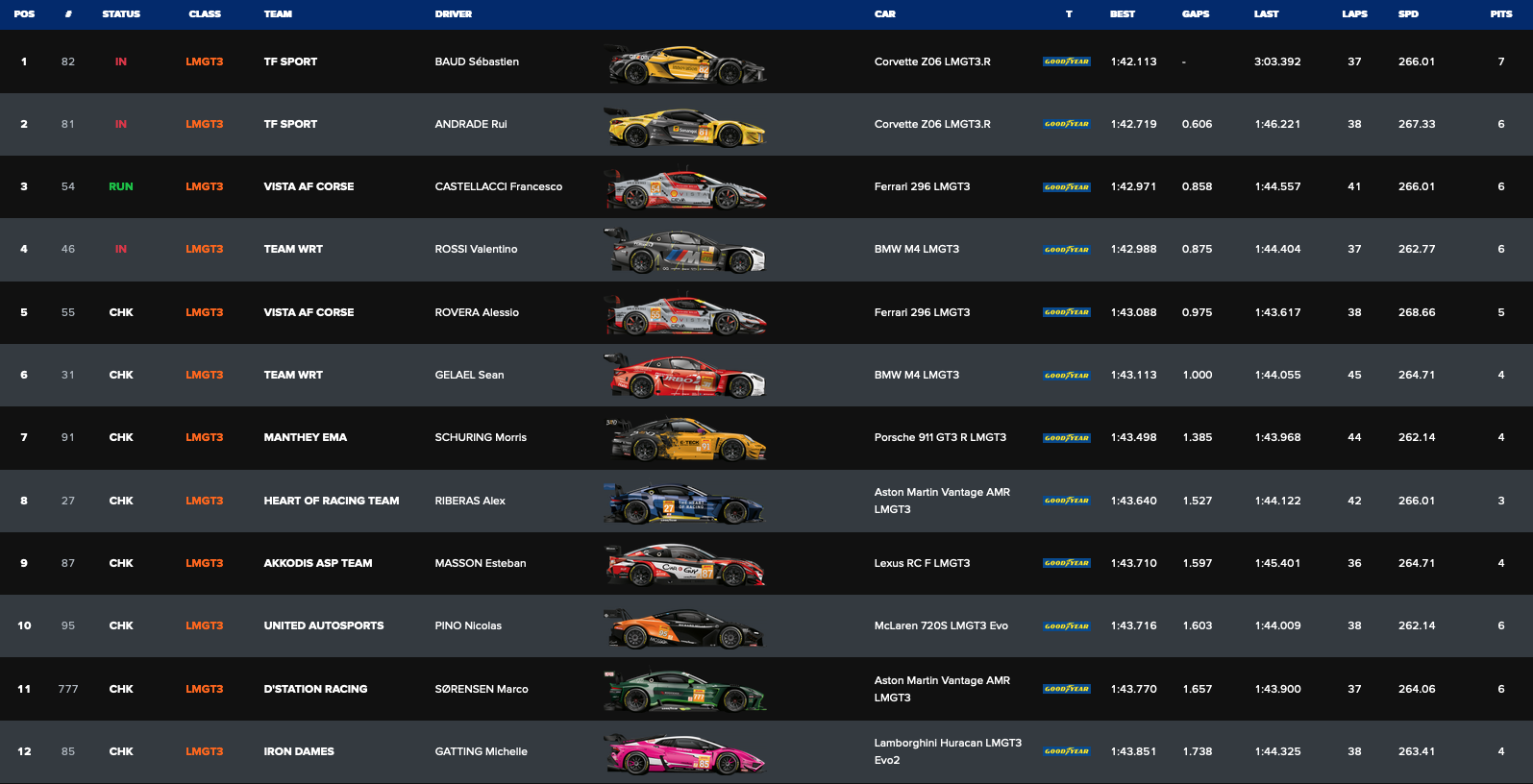Click car name Porsche 911 GT3 R LMGT3

coord(940,437)
